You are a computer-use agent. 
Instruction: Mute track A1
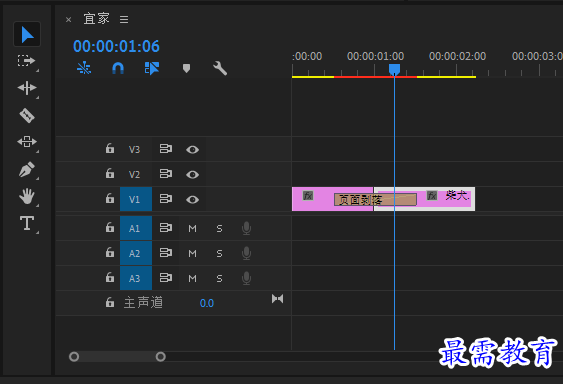pyautogui.click(x=192, y=228)
